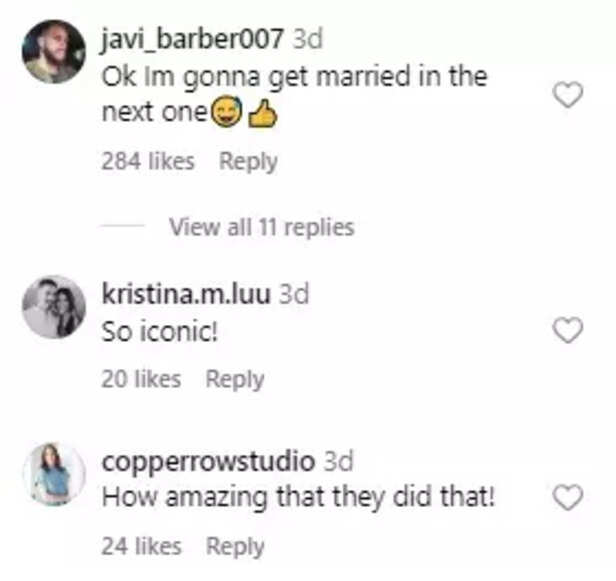Like javi_barber007's comment with the heart

point(568,95)
